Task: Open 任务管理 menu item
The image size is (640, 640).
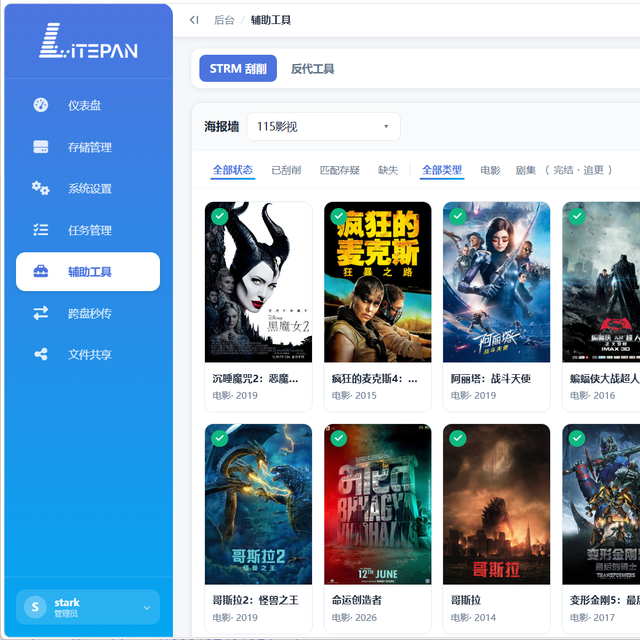Action: [88, 230]
